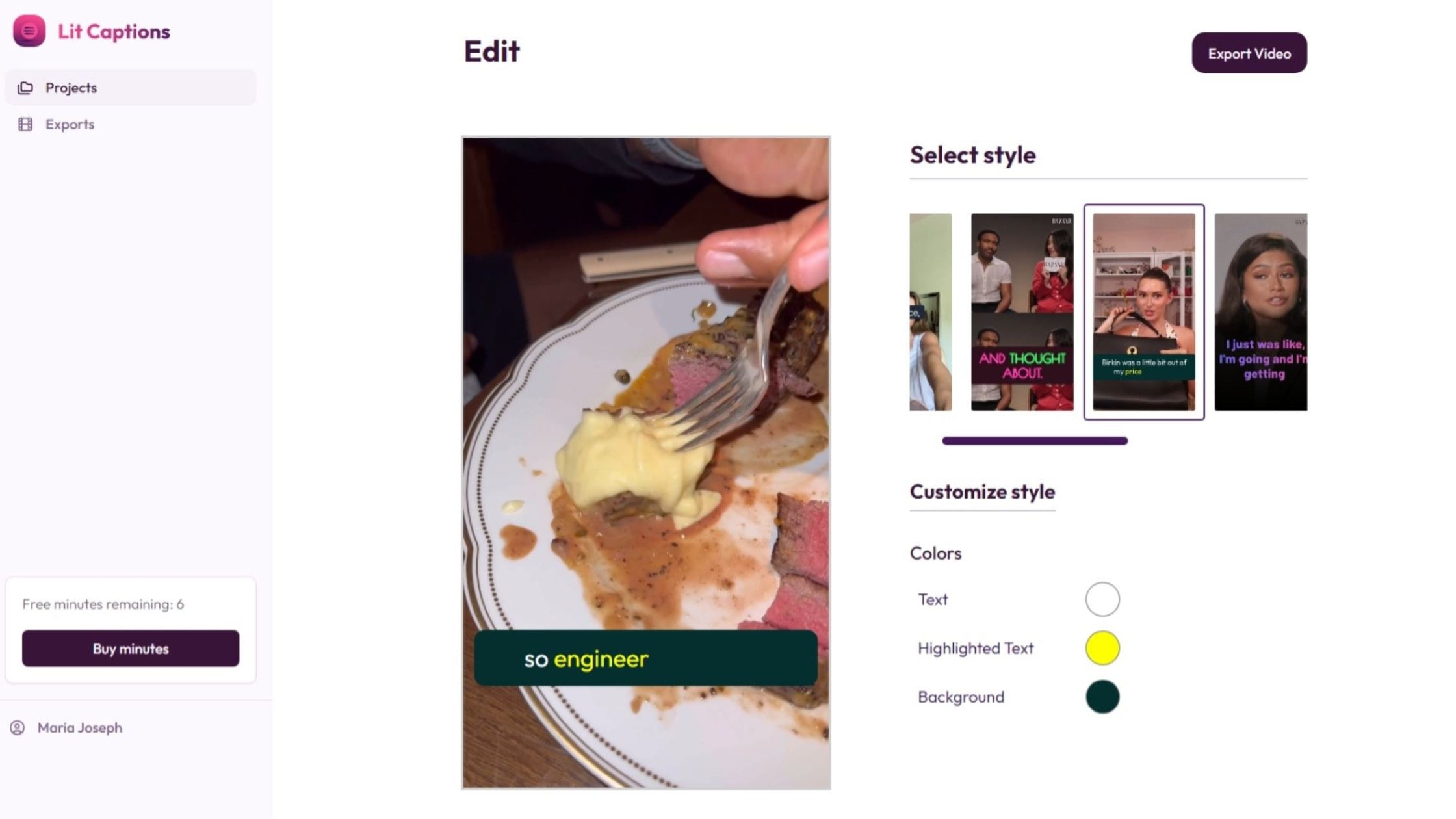Click the Export Video button

(1249, 53)
